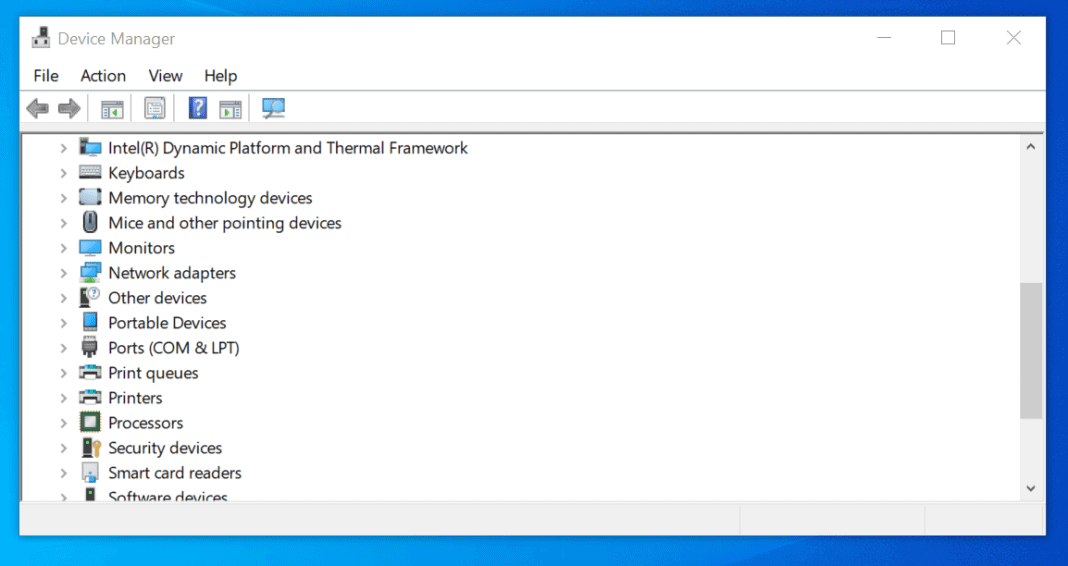1068x566 pixels.
Task: Click the Back arrow toolbar icon
Action: click(37, 108)
